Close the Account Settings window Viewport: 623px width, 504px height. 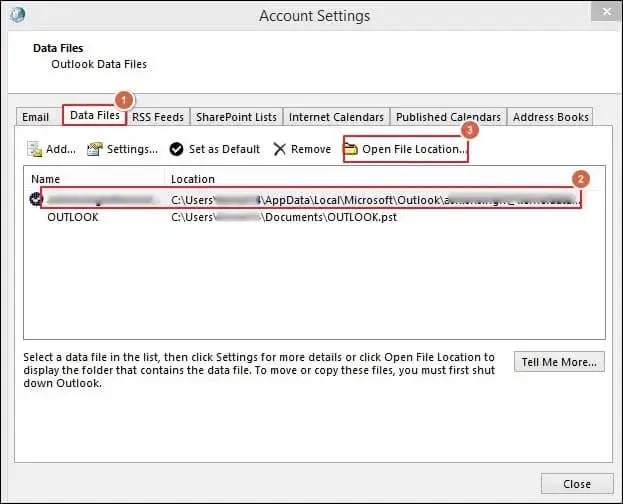tap(606, 12)
